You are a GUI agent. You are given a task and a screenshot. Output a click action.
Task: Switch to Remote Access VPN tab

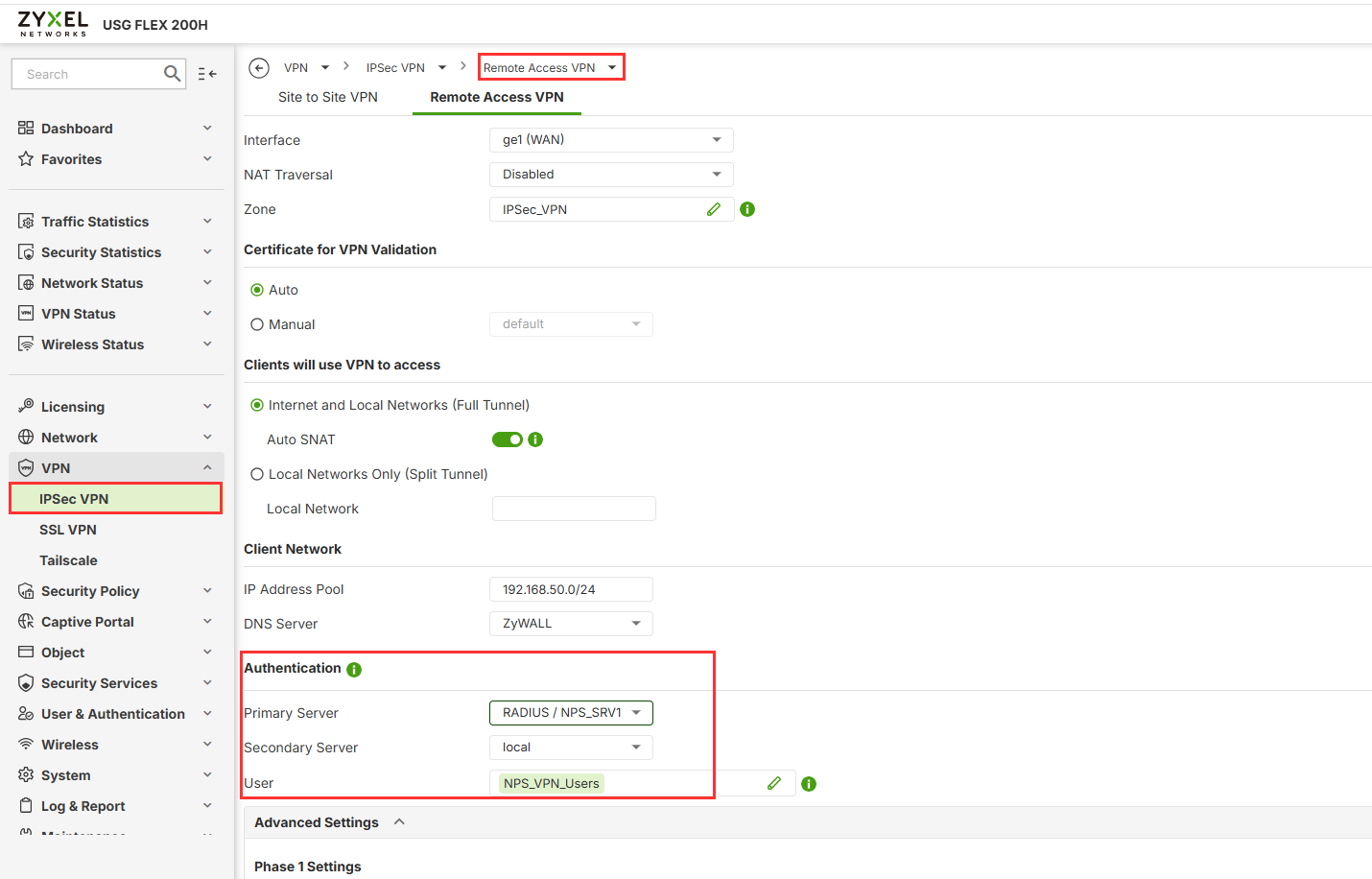pos(497,97)
